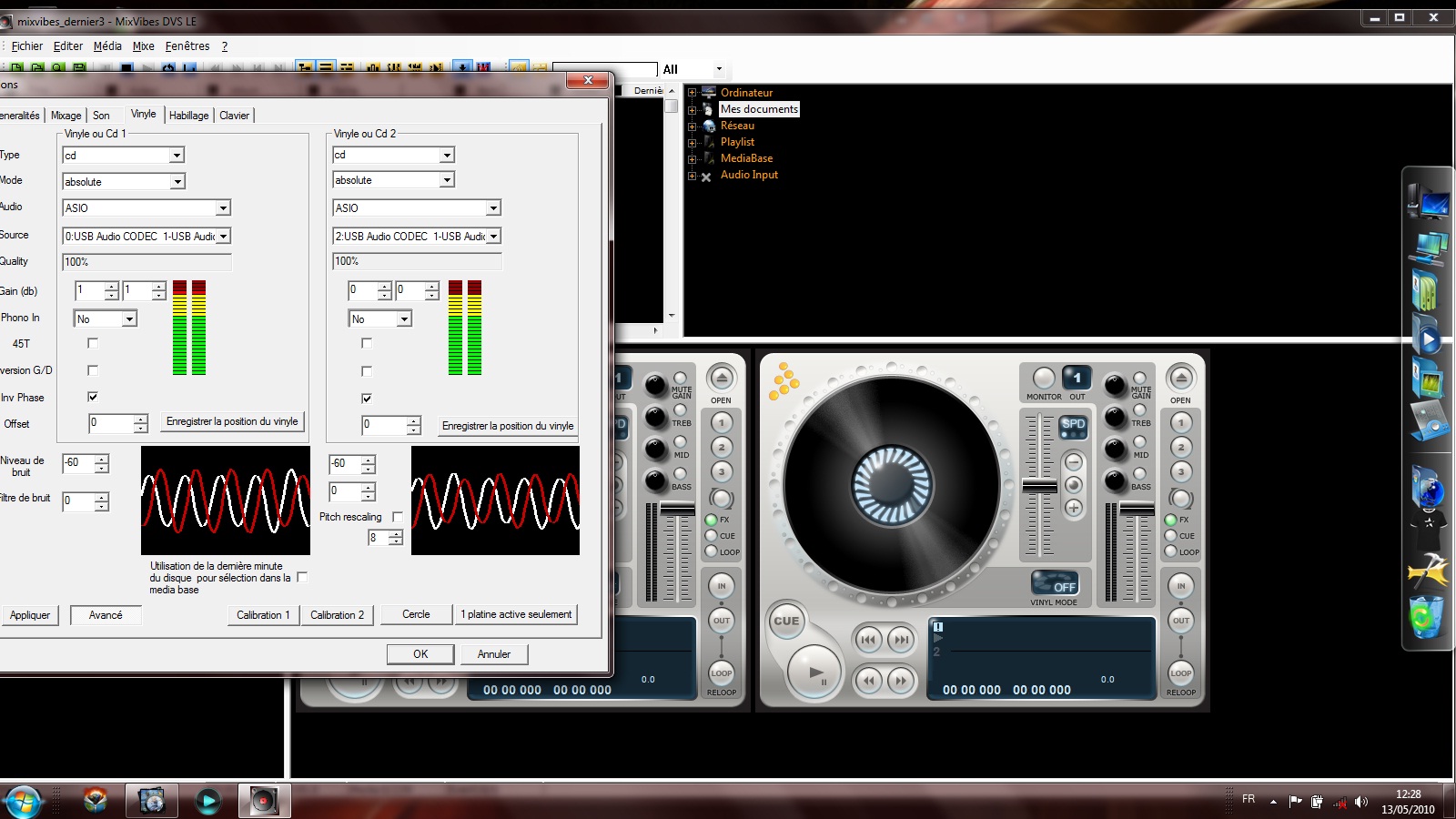The height and width of the screenshot is (819, 1456).
Task: Click the SPD button on deck 2
Action: tap(1073, 425)
